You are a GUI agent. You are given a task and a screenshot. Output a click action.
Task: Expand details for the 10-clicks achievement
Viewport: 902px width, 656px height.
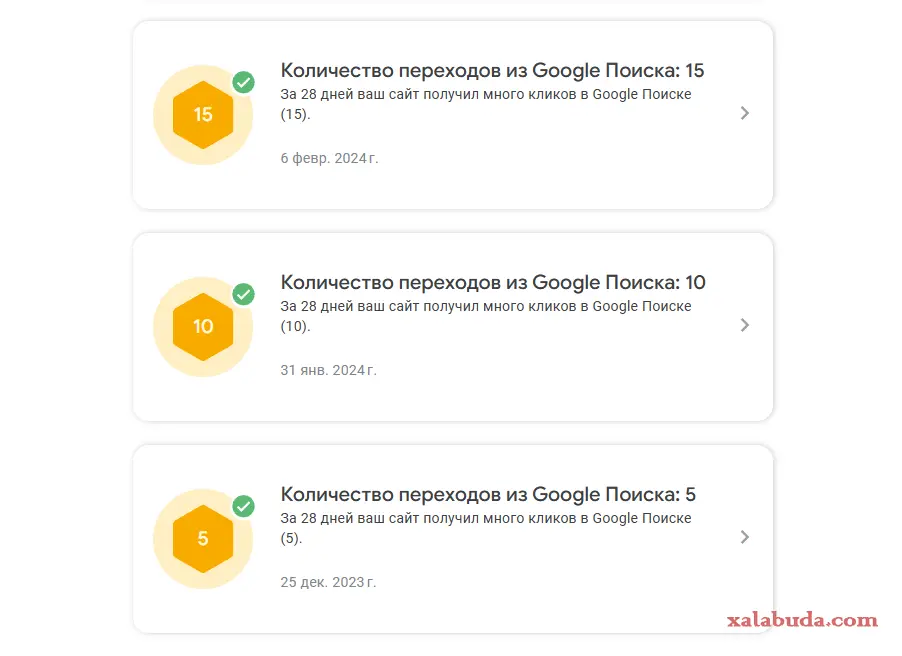click(x=744, y=325)
